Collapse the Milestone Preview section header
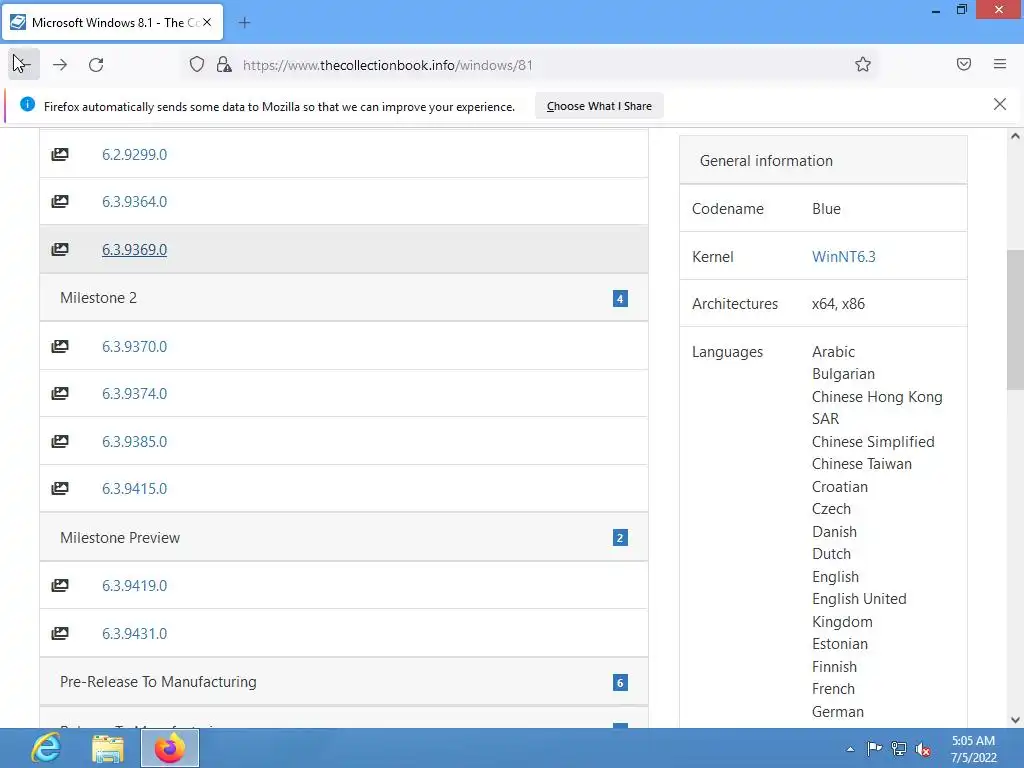Image resolution: width=1024 pixels, height=768 pixels. (344, 537)
